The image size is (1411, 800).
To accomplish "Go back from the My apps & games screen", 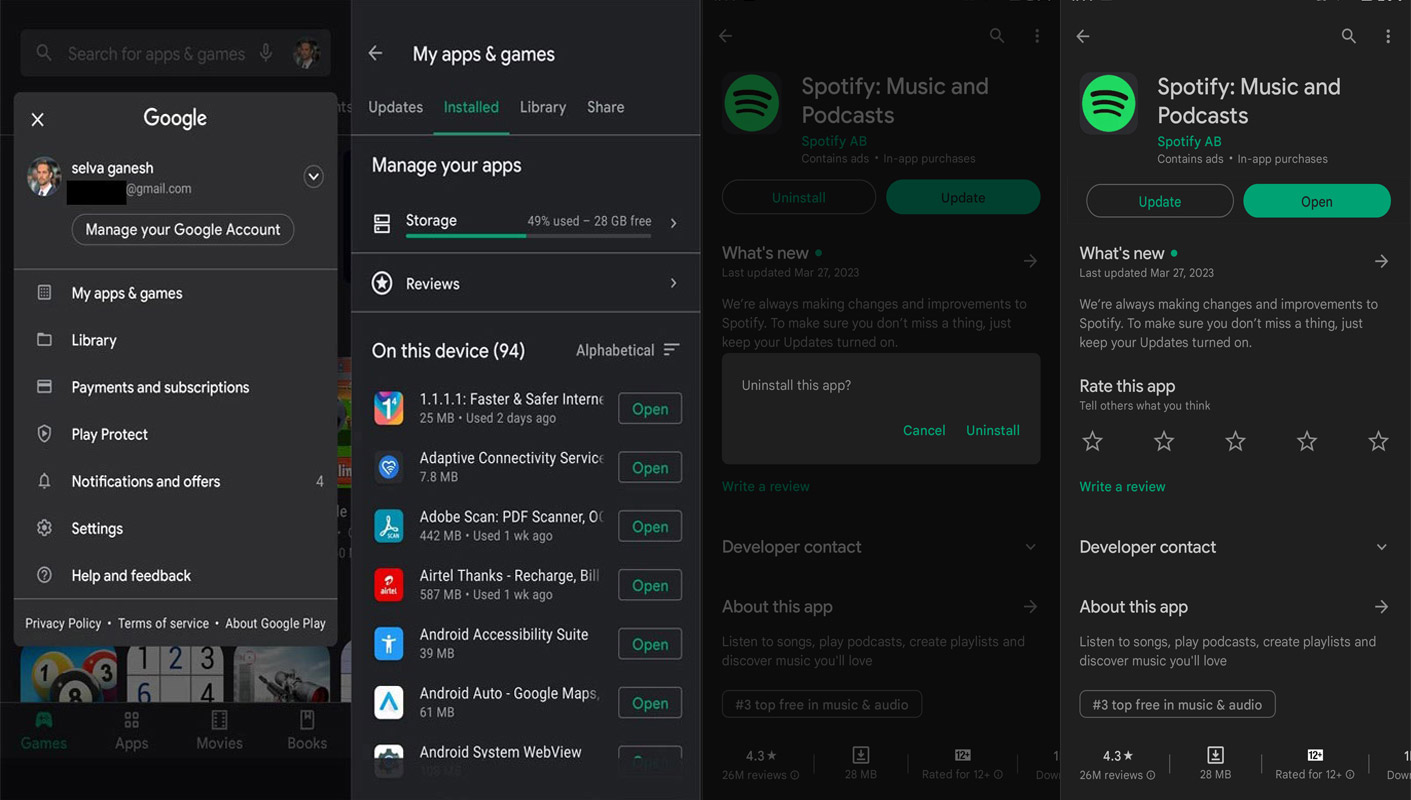I will click(x=376, y=53).
